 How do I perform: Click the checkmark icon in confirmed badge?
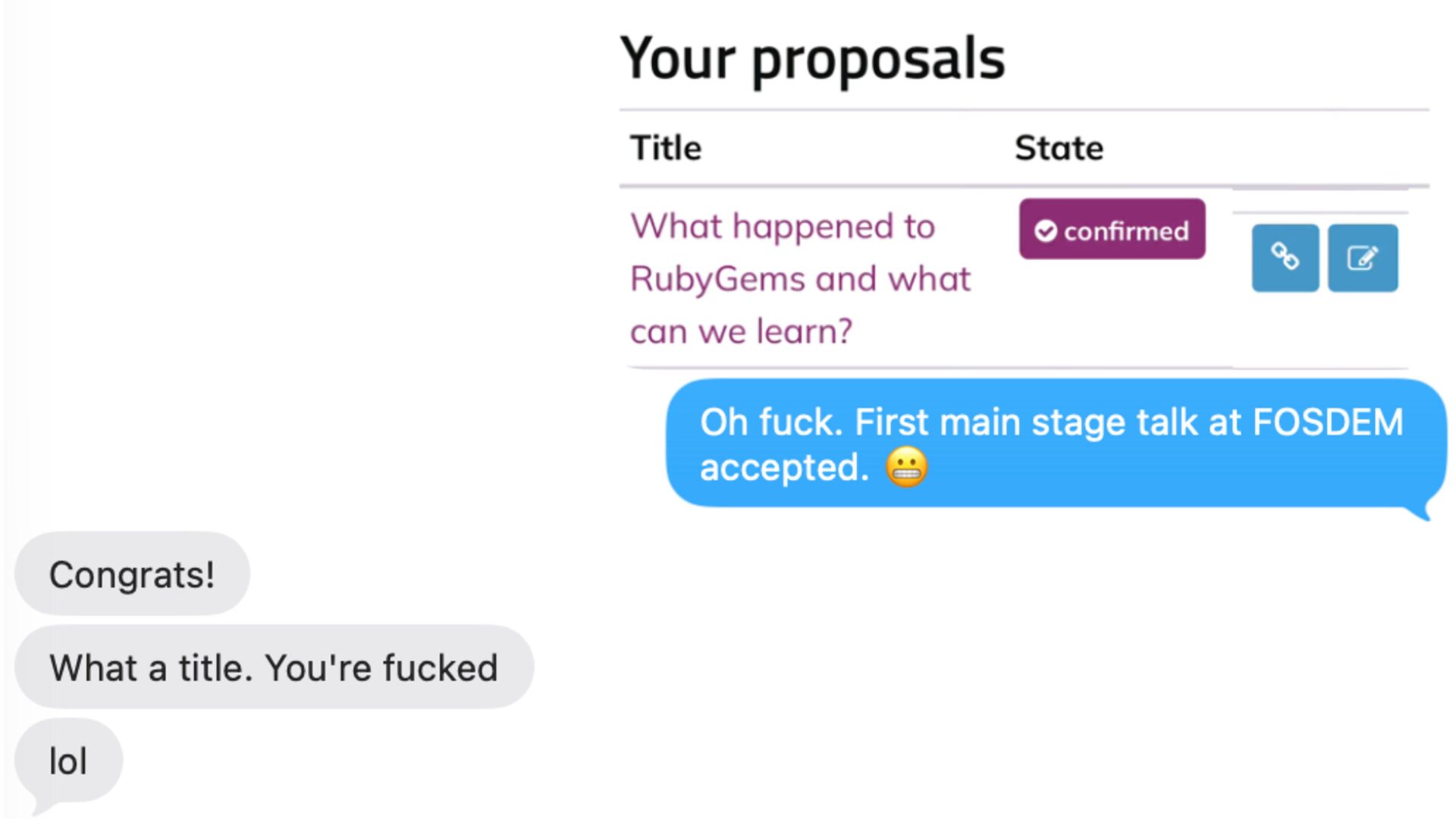[1046, 231]
